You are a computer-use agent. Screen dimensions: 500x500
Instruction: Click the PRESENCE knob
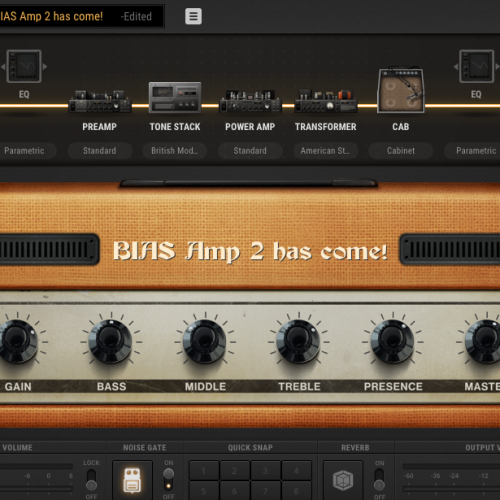[x=392, y=342]
